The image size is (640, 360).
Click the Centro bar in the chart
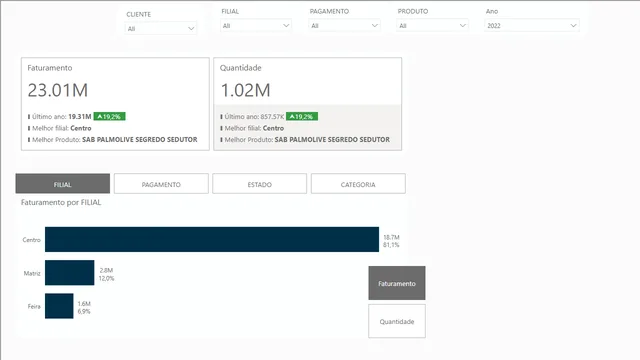pyautogui.click(x=212, y=240)
